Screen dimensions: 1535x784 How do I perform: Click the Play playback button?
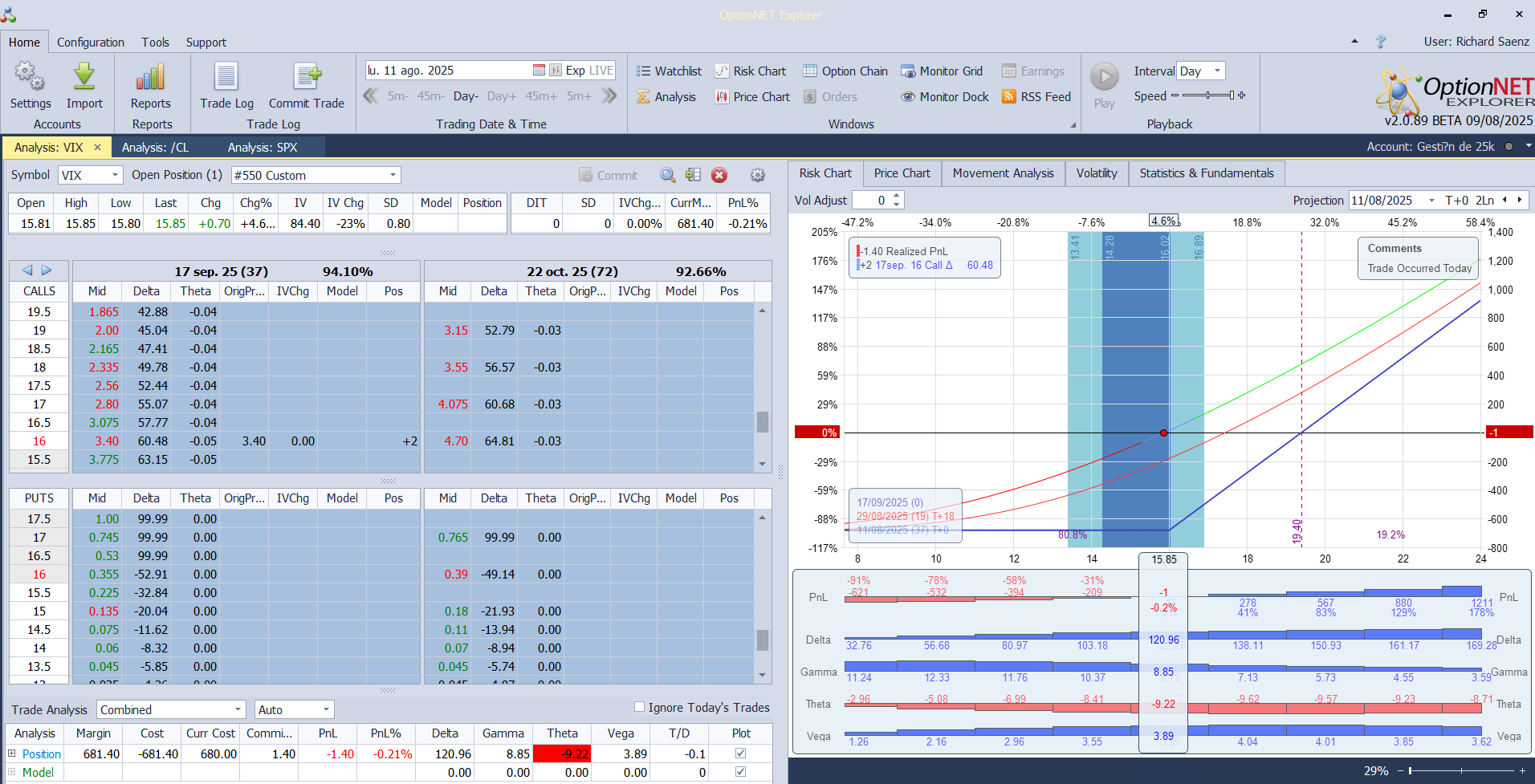[x=1105, y=77]
